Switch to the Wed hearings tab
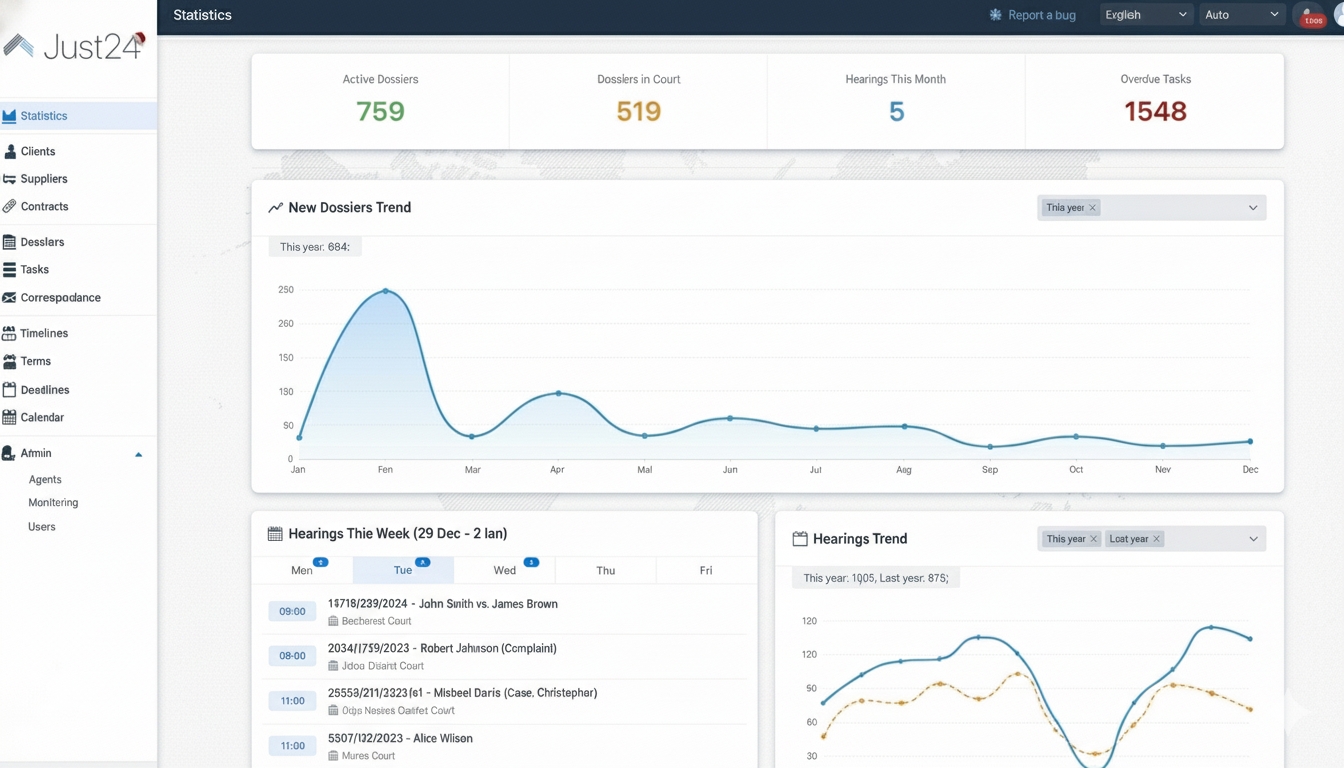Image resolution: width=1344 pixels, height=768 pixels. coord(504,570)
